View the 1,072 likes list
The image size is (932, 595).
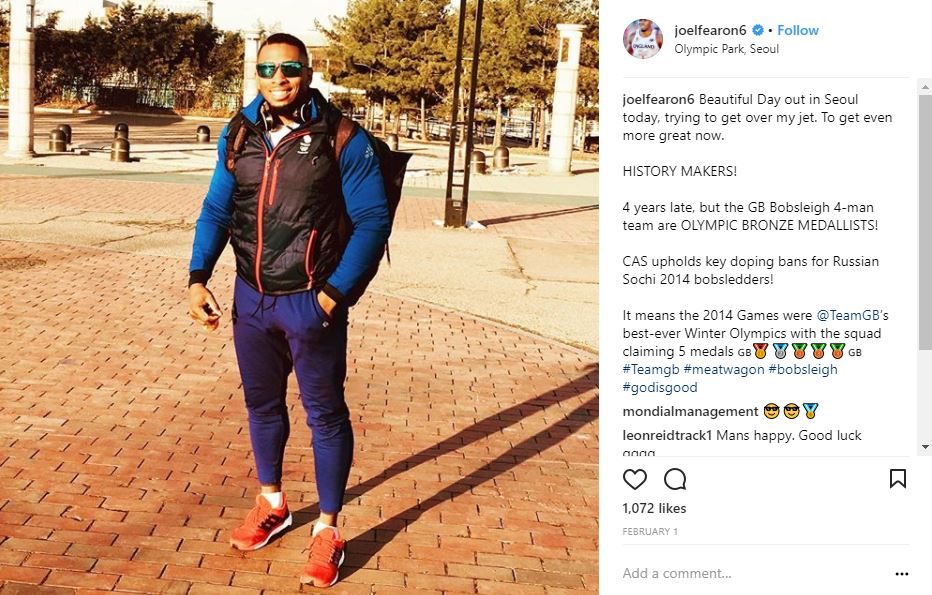654,508
